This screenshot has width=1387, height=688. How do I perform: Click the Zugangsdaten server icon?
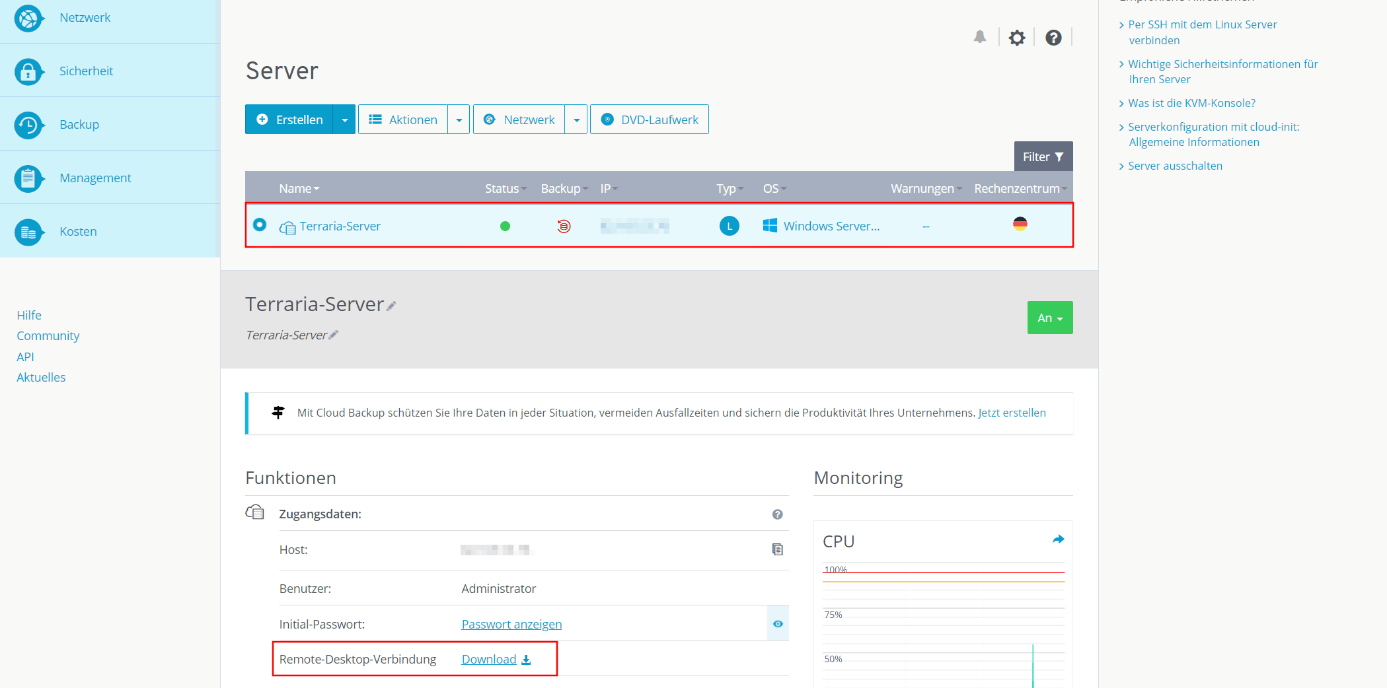coord(254,513)
